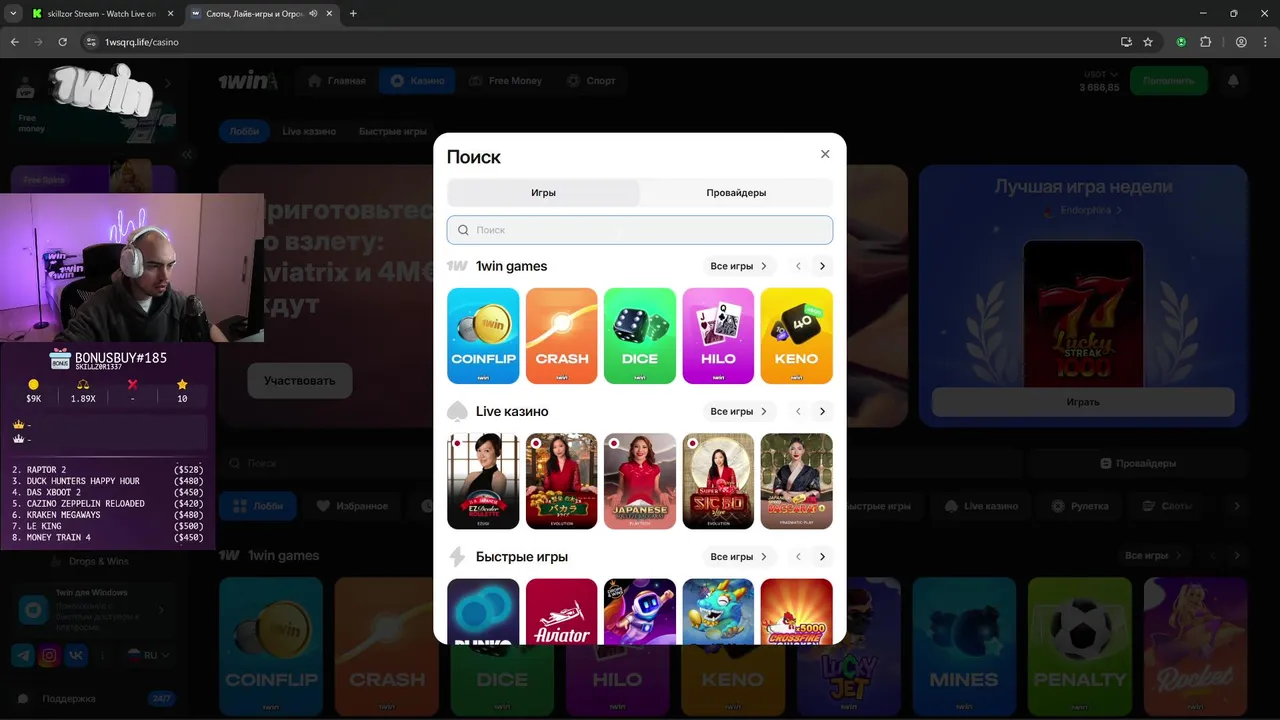Image resolution: width=1280 pixels, height=720 pixels.
Task: Reload the casino page
Action: [x=62, y=42]
